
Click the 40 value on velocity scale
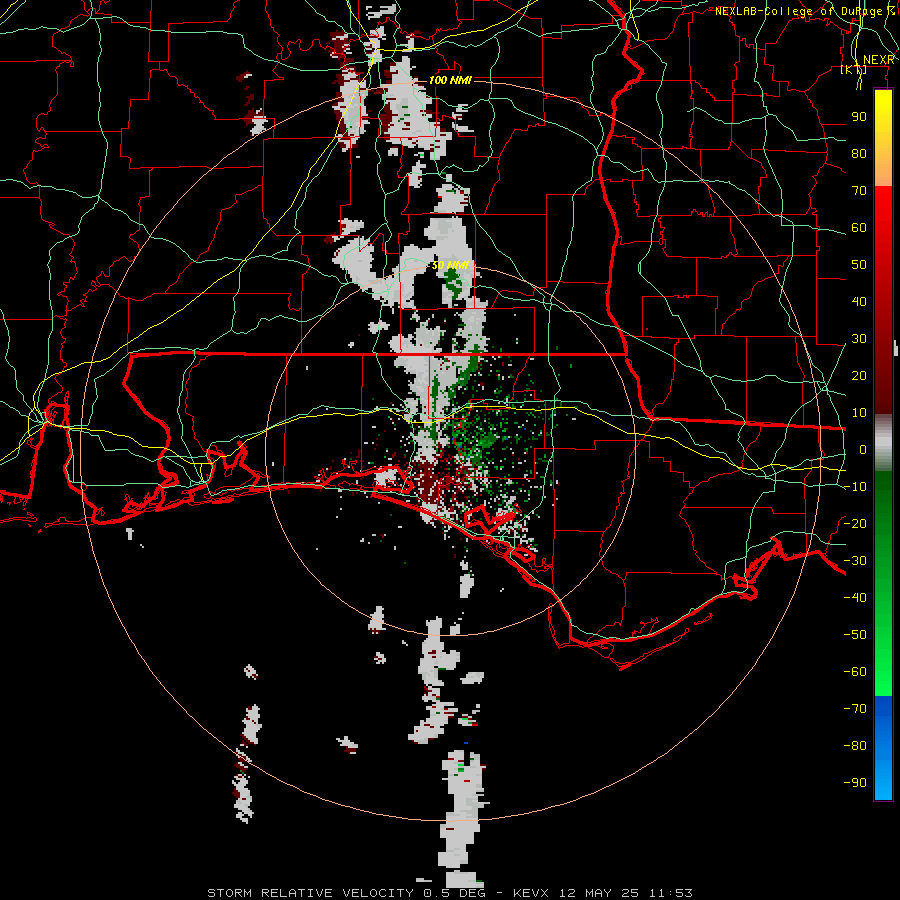click(859, 301)
